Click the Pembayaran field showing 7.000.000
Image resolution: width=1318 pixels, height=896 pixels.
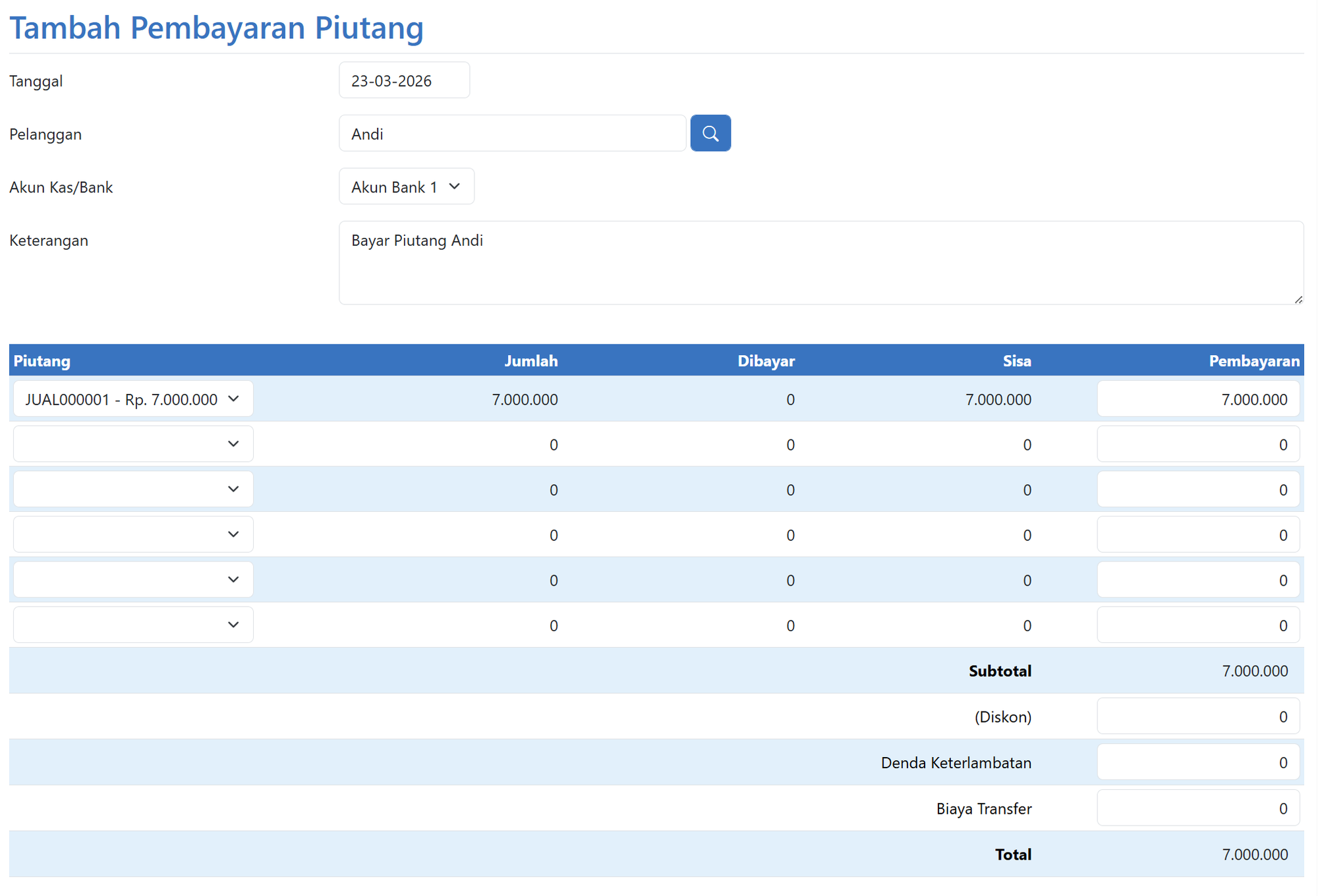1198,399
